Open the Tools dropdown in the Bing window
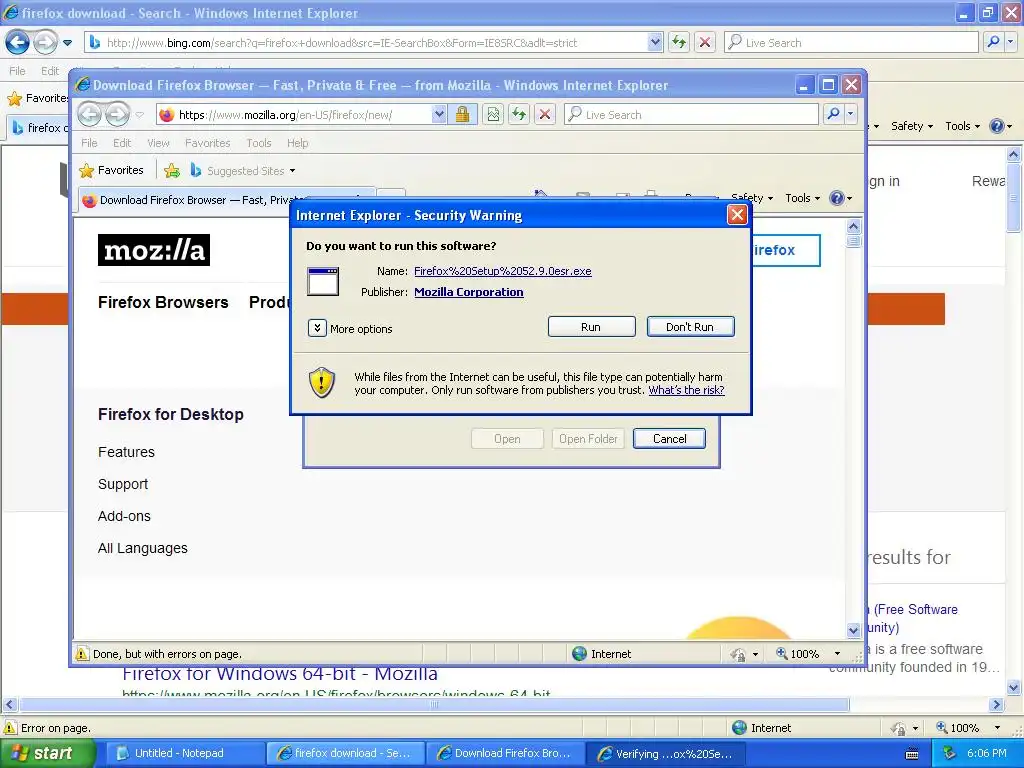 [x=962, y=126]
